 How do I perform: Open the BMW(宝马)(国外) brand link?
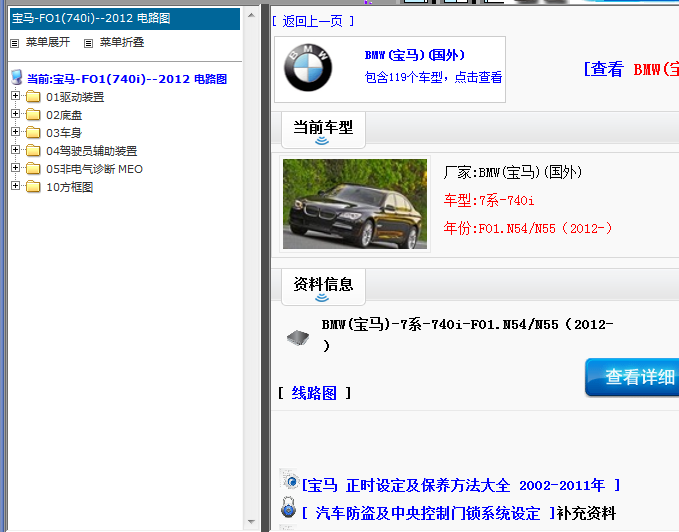[x=414, y=55]
